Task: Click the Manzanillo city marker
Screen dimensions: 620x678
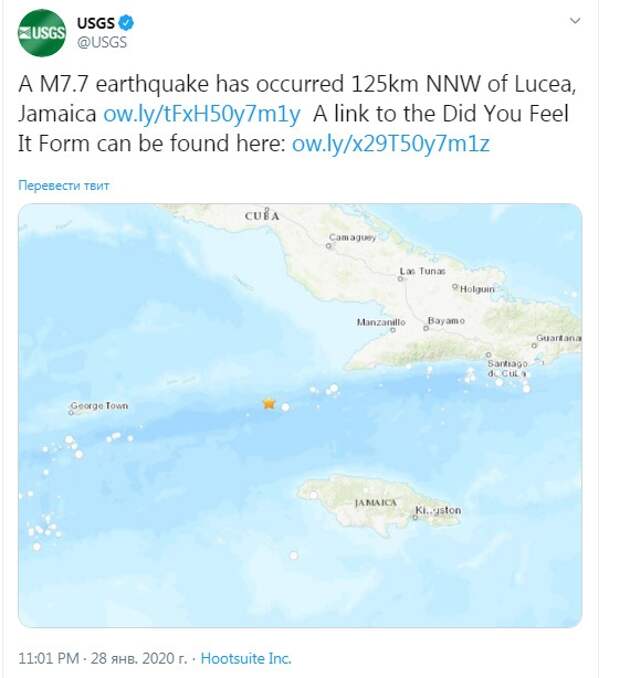Action: point(393,330)
